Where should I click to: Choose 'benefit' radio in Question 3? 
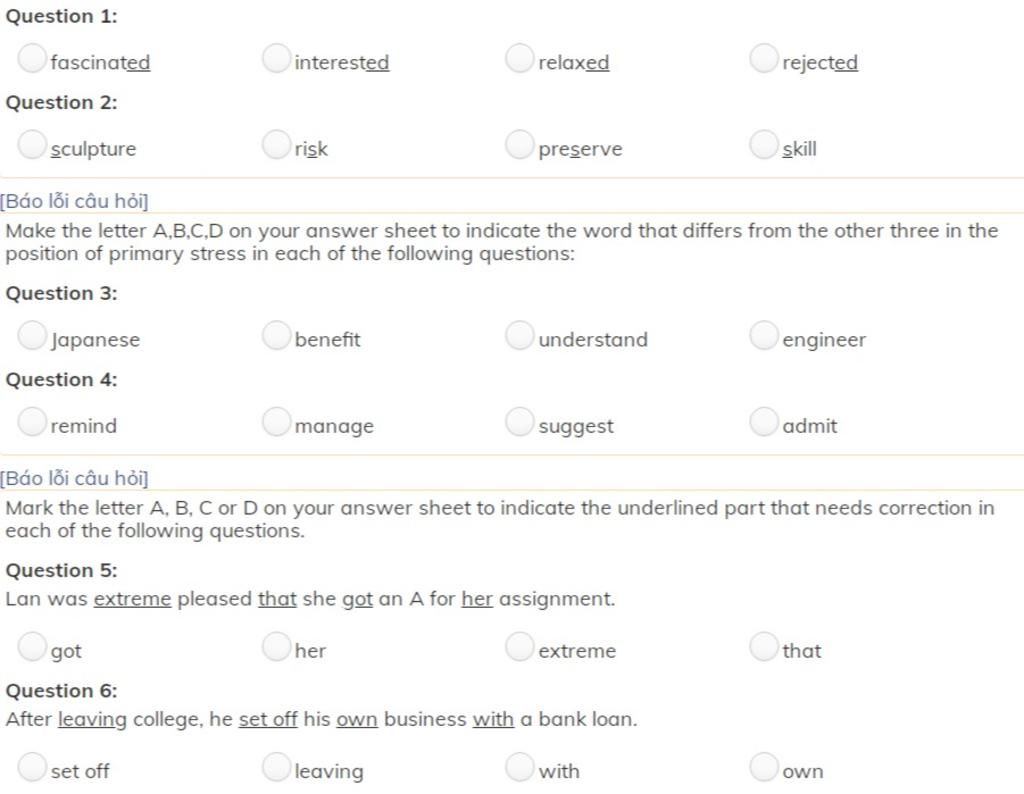coord(276,335)
